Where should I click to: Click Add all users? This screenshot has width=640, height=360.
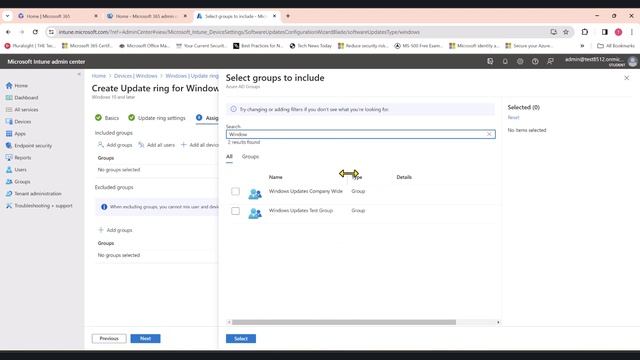click(x=156, y=145)
